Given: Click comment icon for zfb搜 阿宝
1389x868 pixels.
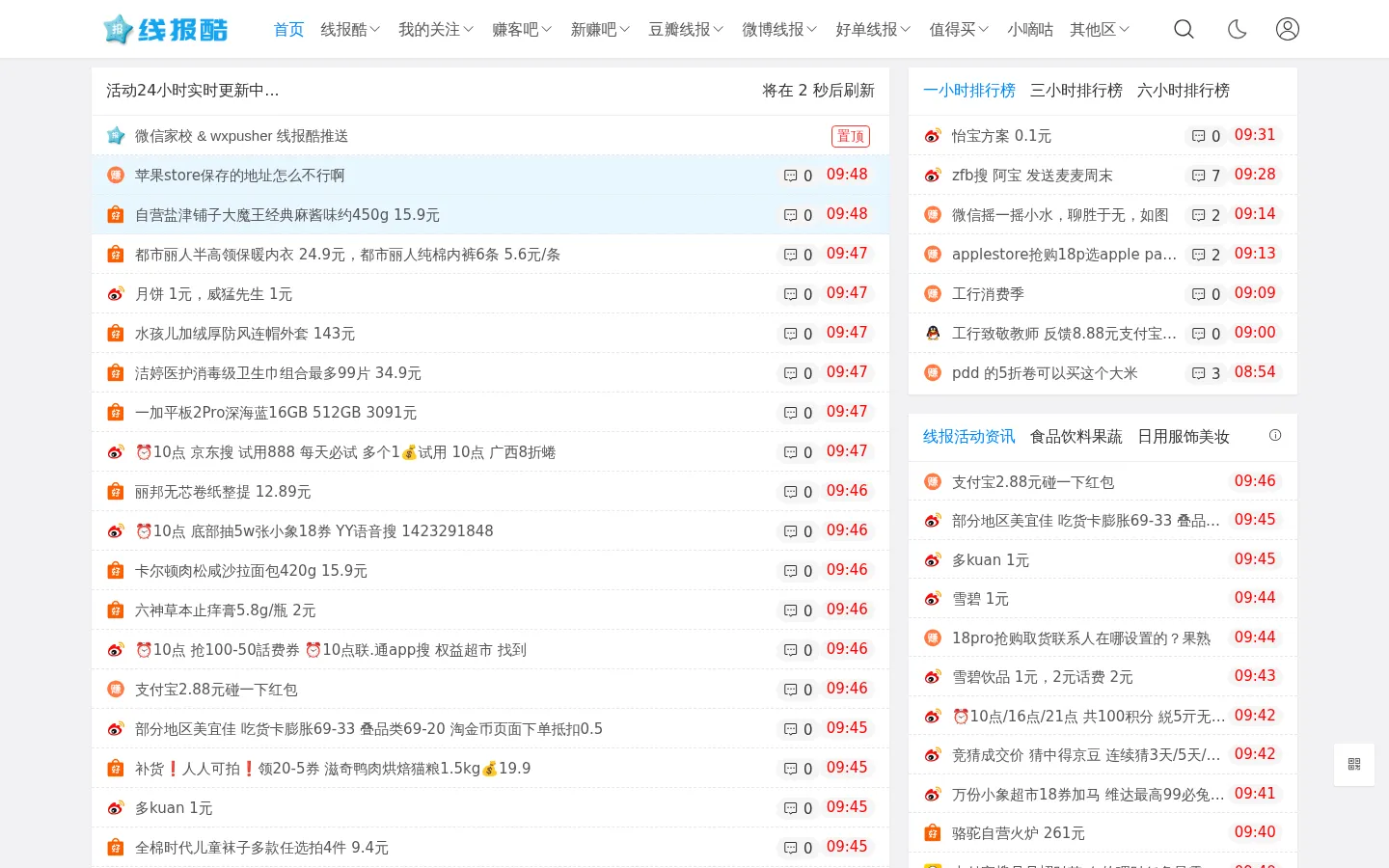Looking at the screenshot, I should (1199, 176).
